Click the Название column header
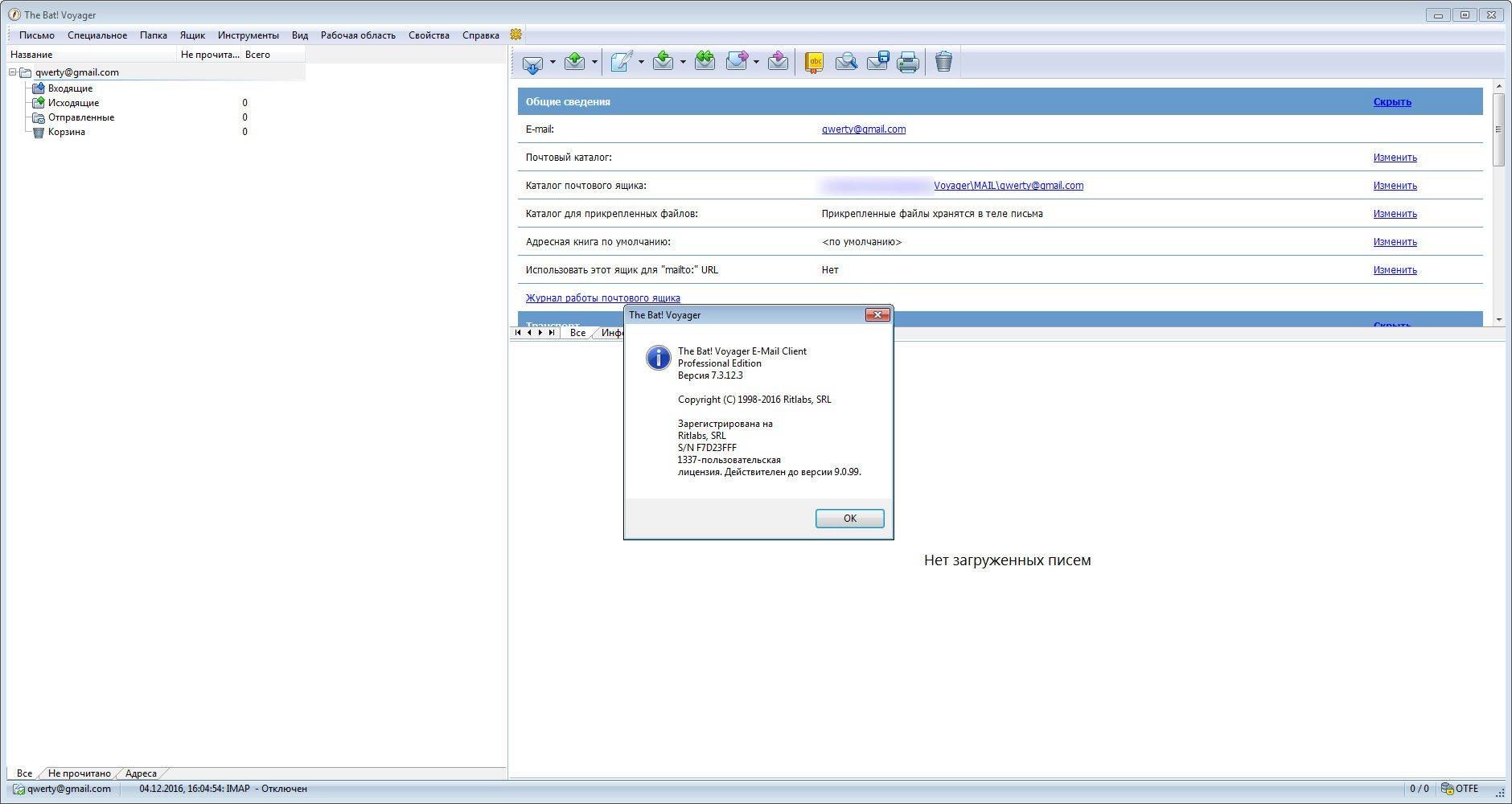The width and height of the screenshot is (1512, 804). point(91,55)
